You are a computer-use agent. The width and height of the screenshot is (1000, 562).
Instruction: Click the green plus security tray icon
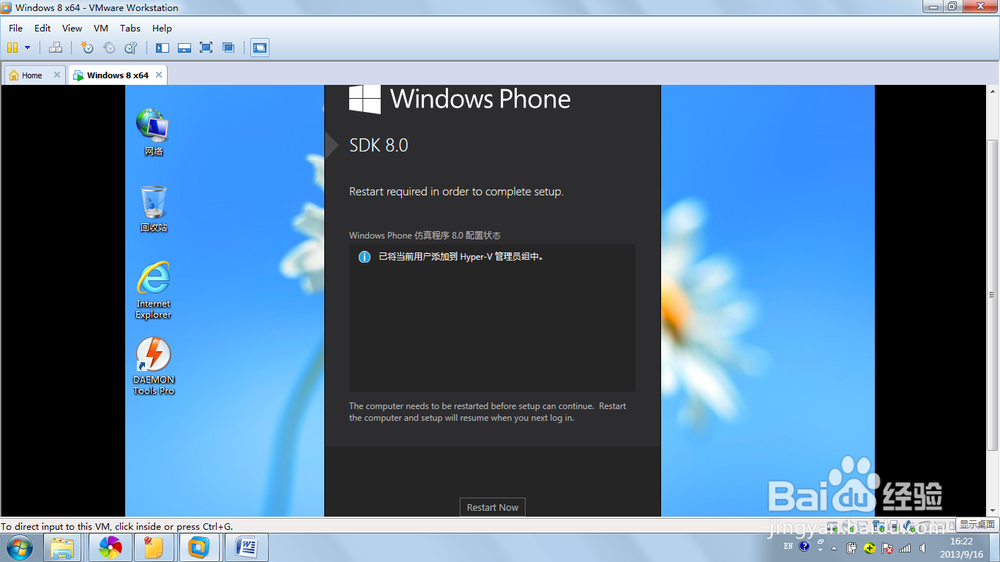pos(869,548)
